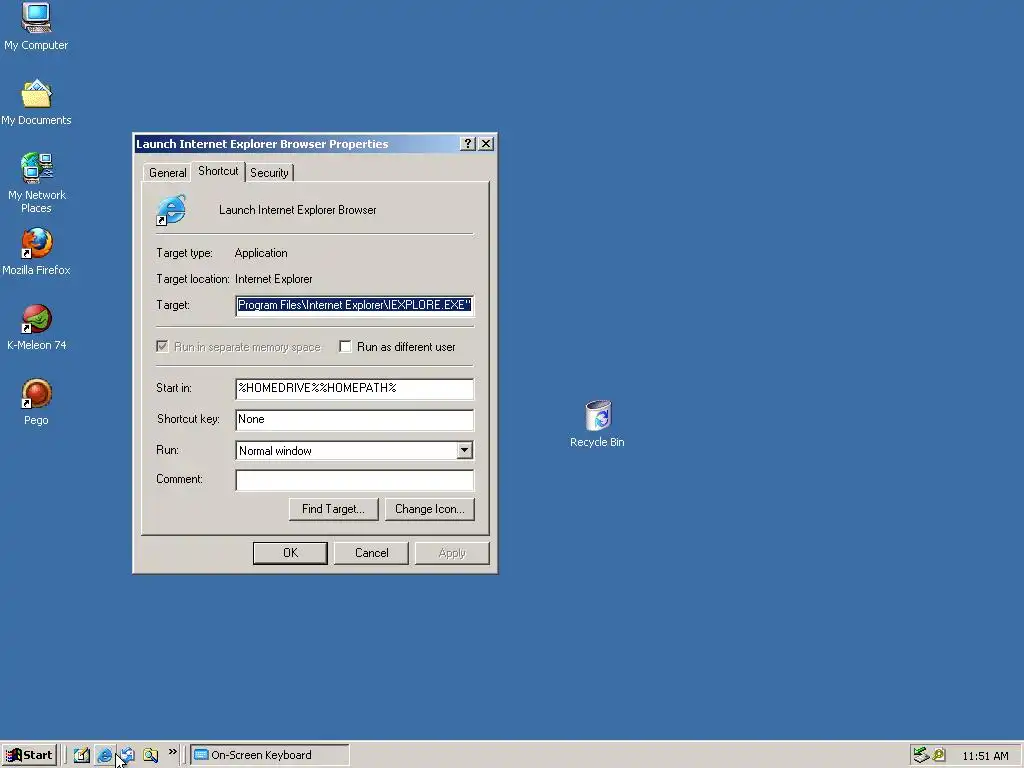Select the Shortcut tab

click(218, 171)
